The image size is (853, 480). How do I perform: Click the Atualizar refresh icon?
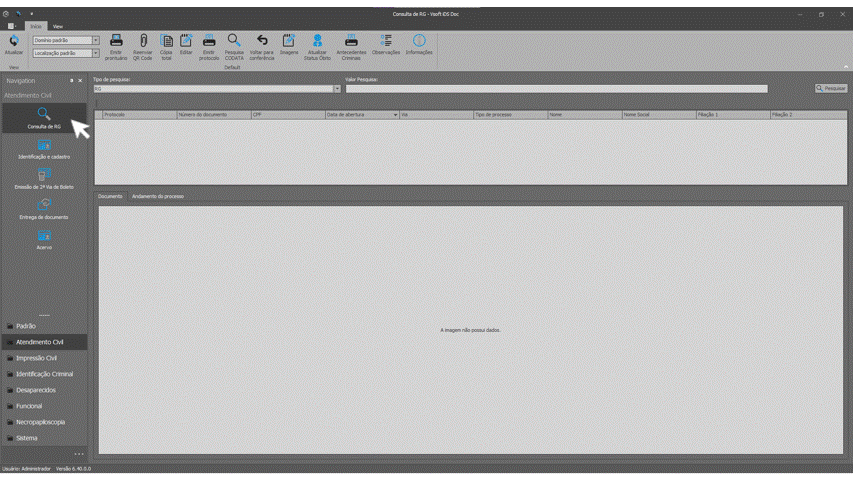pos(14,44)
